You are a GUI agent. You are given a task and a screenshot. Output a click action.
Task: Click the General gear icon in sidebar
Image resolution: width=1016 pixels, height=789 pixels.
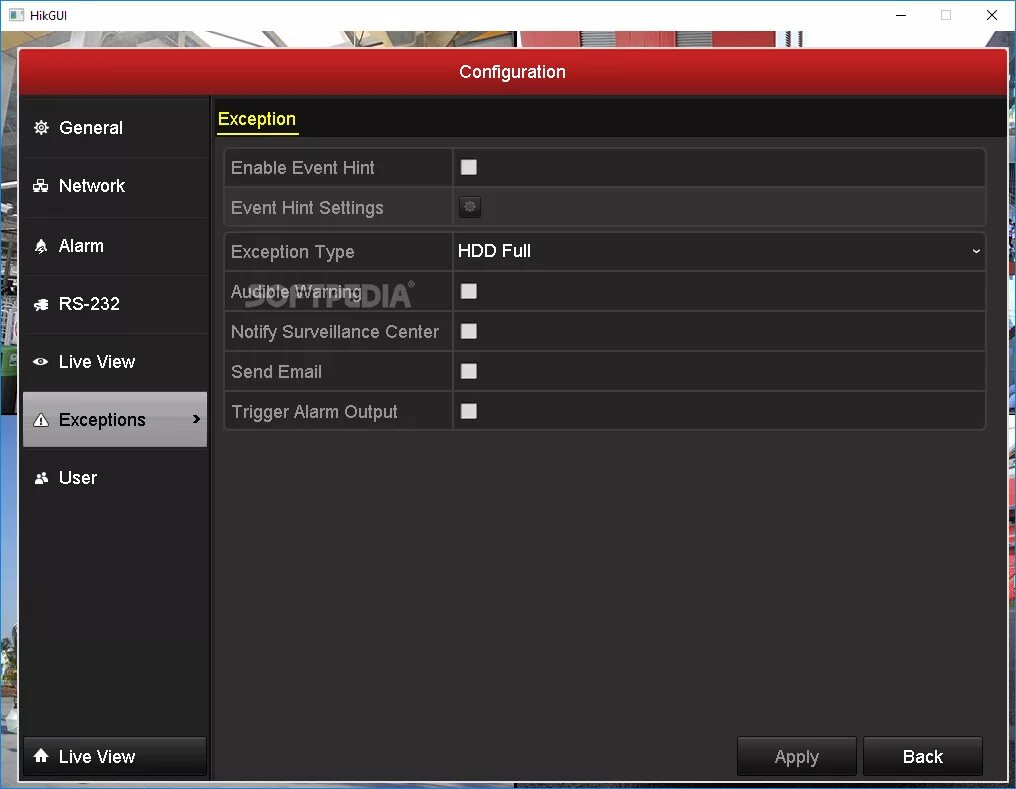[x=41, y=128]
